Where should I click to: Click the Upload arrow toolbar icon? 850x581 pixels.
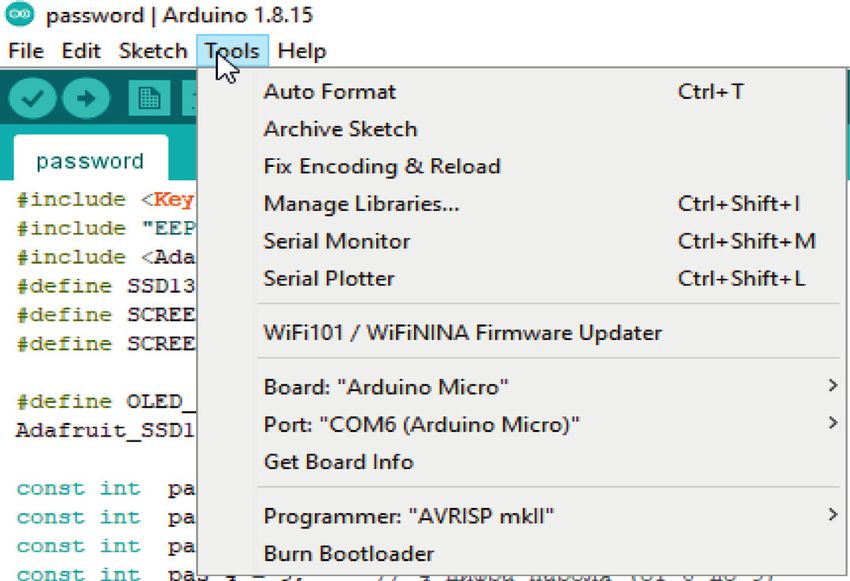(86, 98)
